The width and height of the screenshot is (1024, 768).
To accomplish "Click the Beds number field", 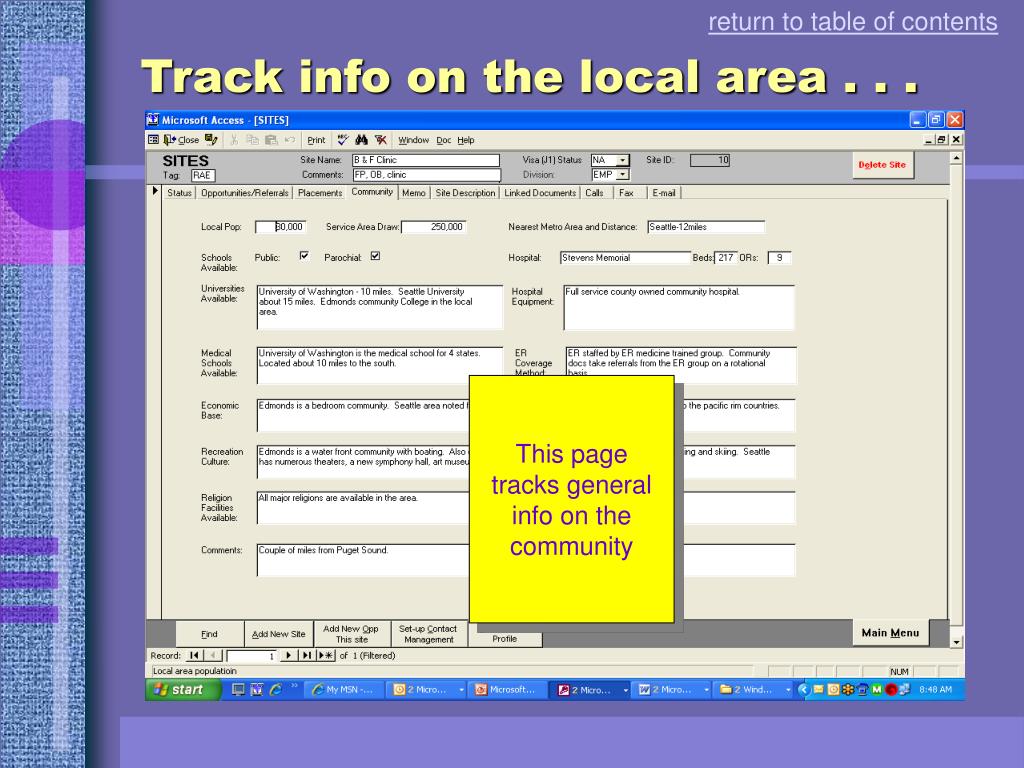I will (x=726, y=257).
